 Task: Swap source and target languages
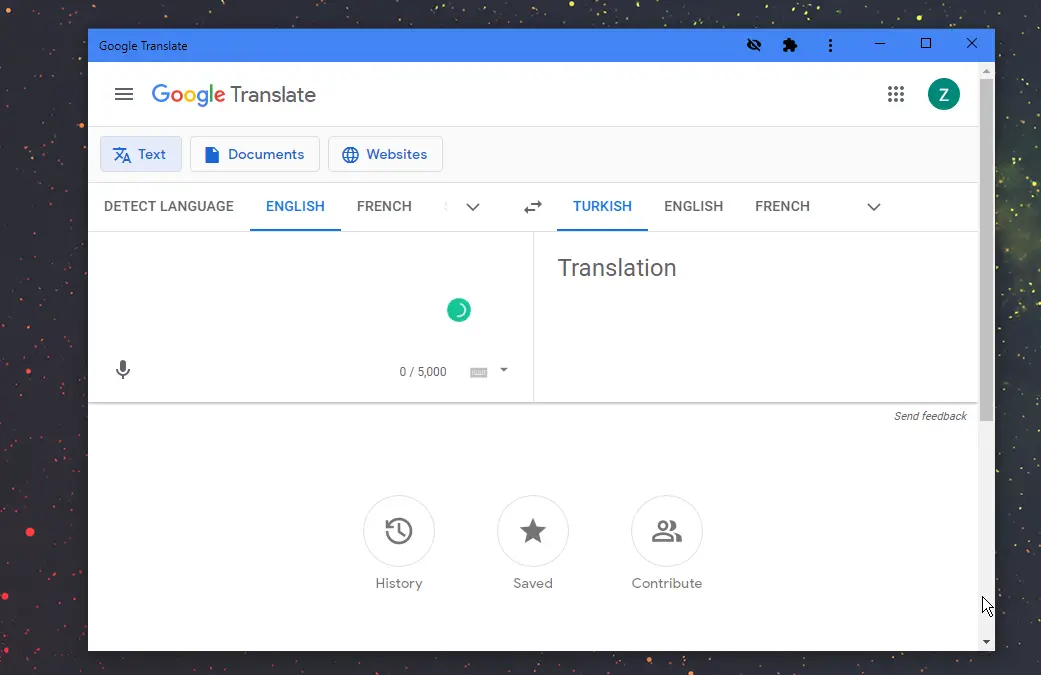click(x=532, y=207)
